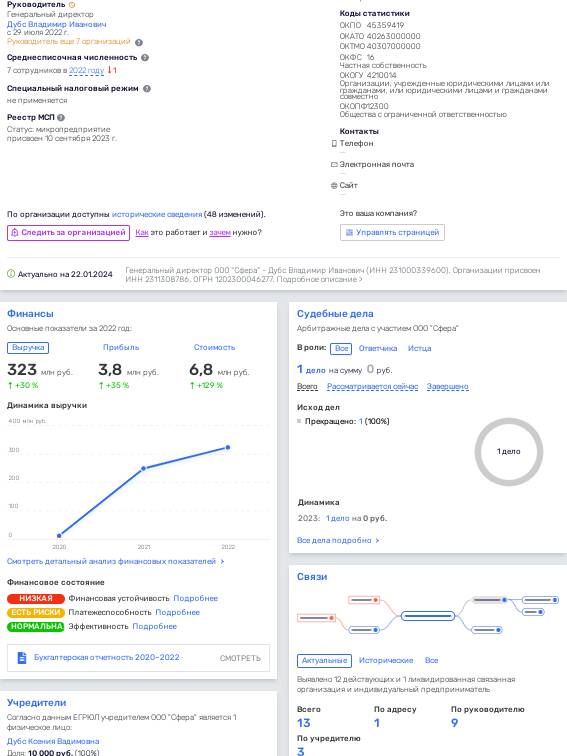Image resolution: width=567 pixels, height=756 pixels.
Task: Open founder link Дубс Ксения Вадимовна
Action: pyautogui.click(x=53, y=742)
